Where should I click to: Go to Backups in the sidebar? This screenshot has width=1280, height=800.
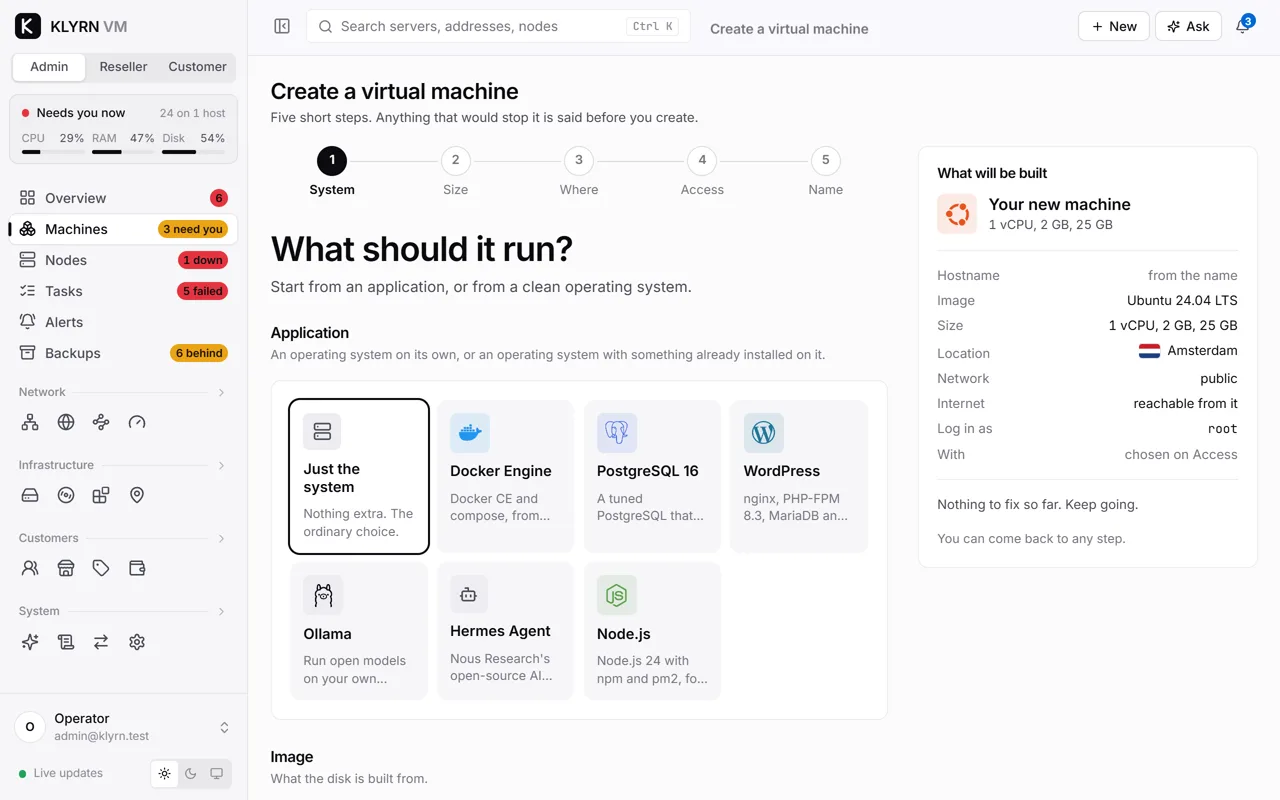(x=124, y=353)
